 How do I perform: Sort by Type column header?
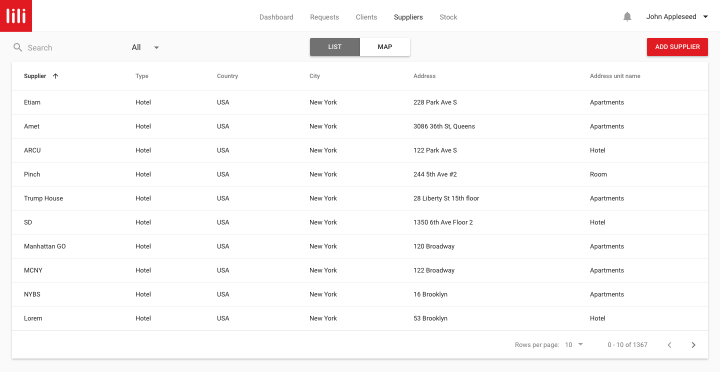[x=142, y=76]
